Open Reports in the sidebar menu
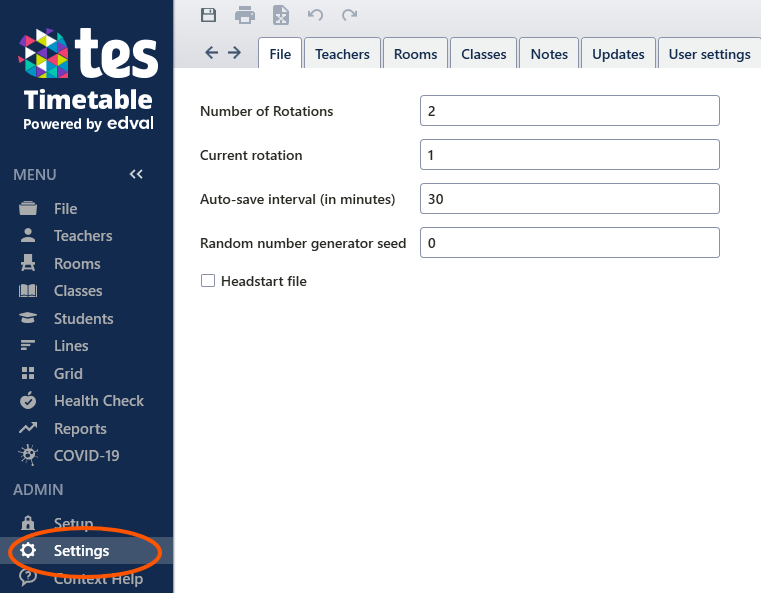776x593 pixels. [x=80, y=429]
